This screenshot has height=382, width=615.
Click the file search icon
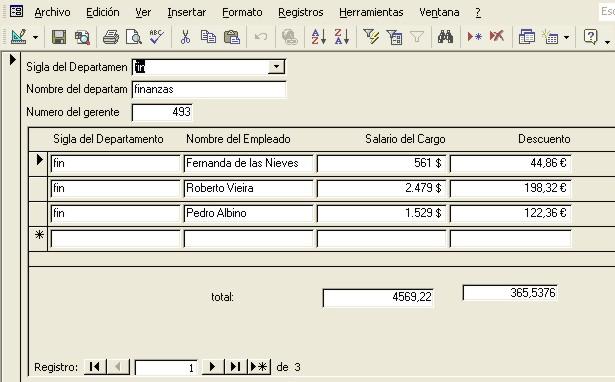click(x=82, y=37)
